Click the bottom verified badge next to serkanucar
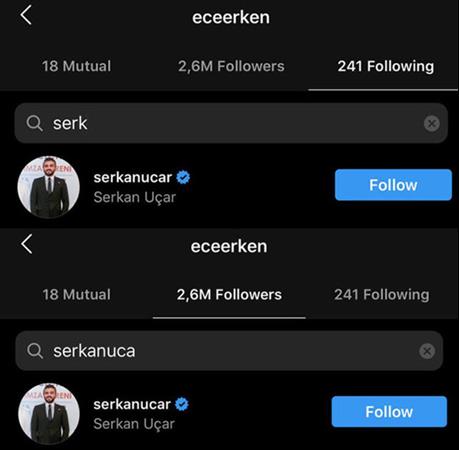This screenshot has height=450, width=459. point(182,404)
